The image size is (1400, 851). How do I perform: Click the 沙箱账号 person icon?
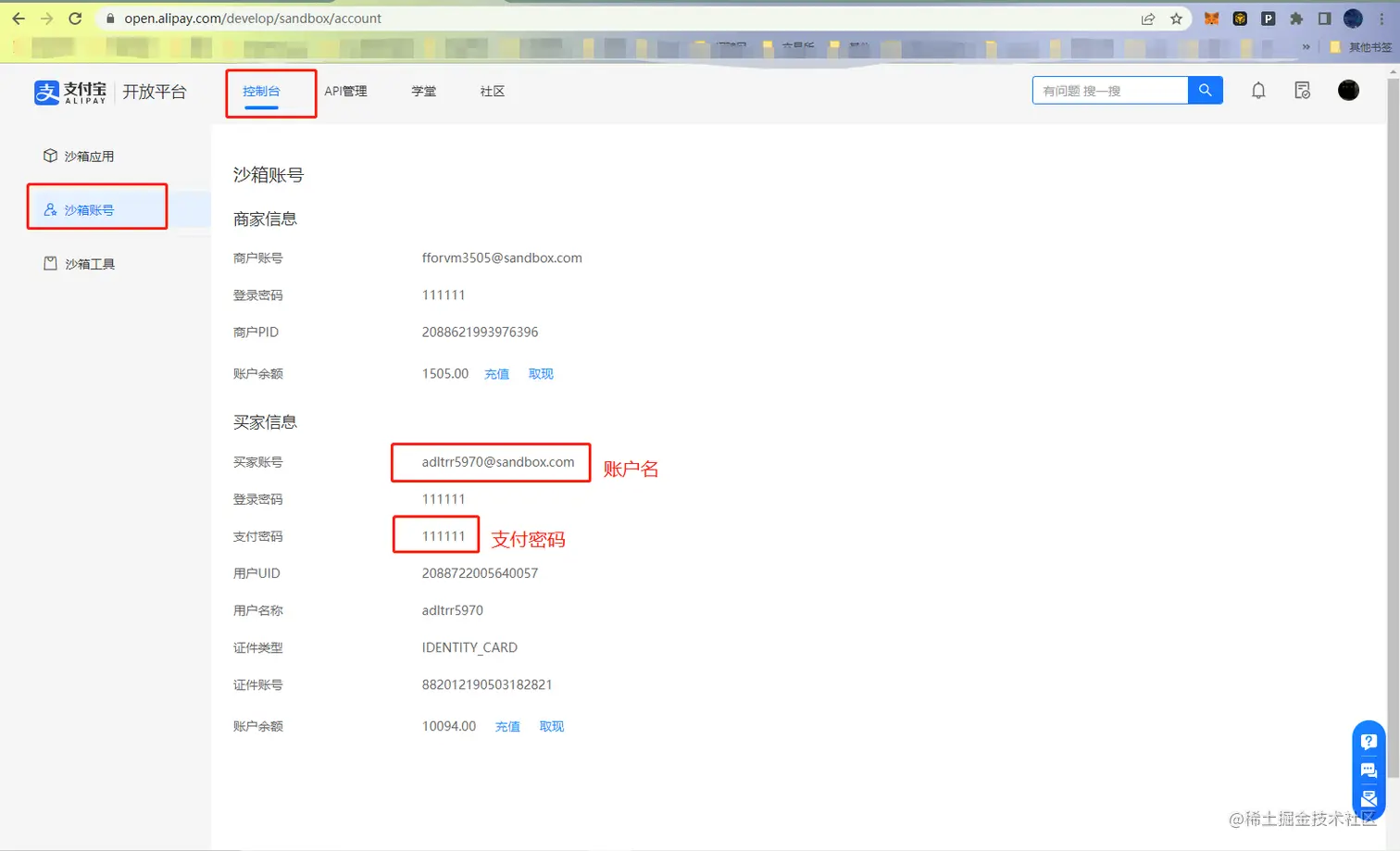pyautogui.click(x=50, y=209)
